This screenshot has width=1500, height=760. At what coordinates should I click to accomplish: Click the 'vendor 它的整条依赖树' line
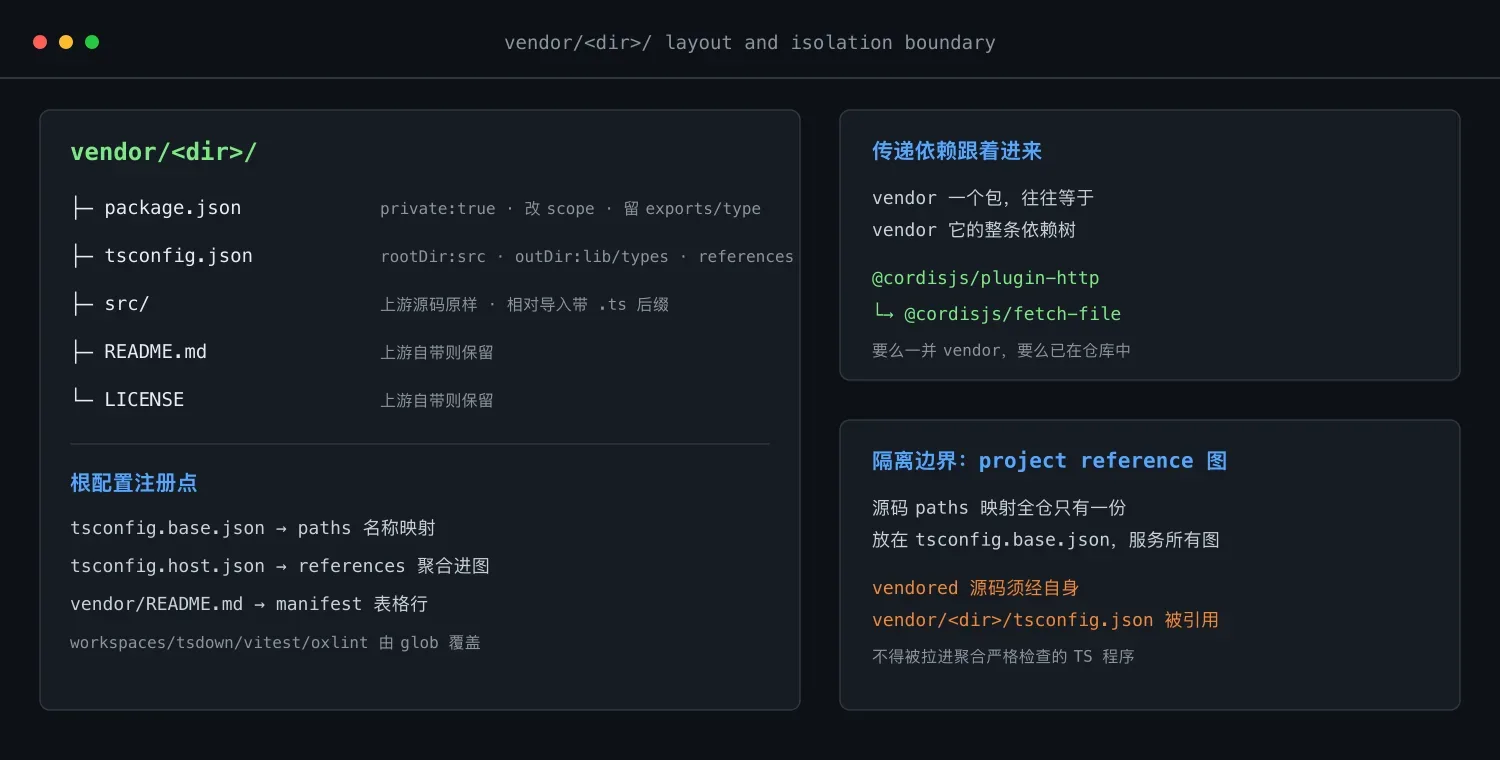[x=974, y=230]
